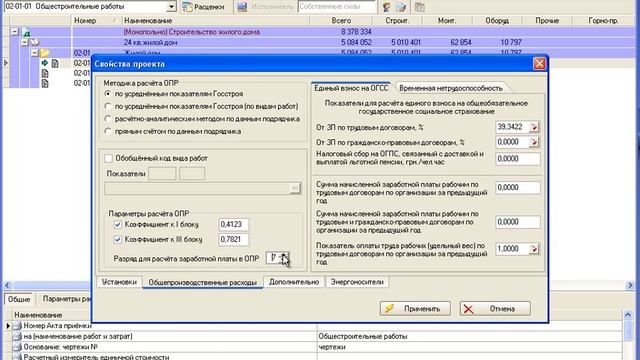The width and height of the screenshot is (640, 360).
Task: Open the Энергоносители tab
Action: tap(357, 282)
